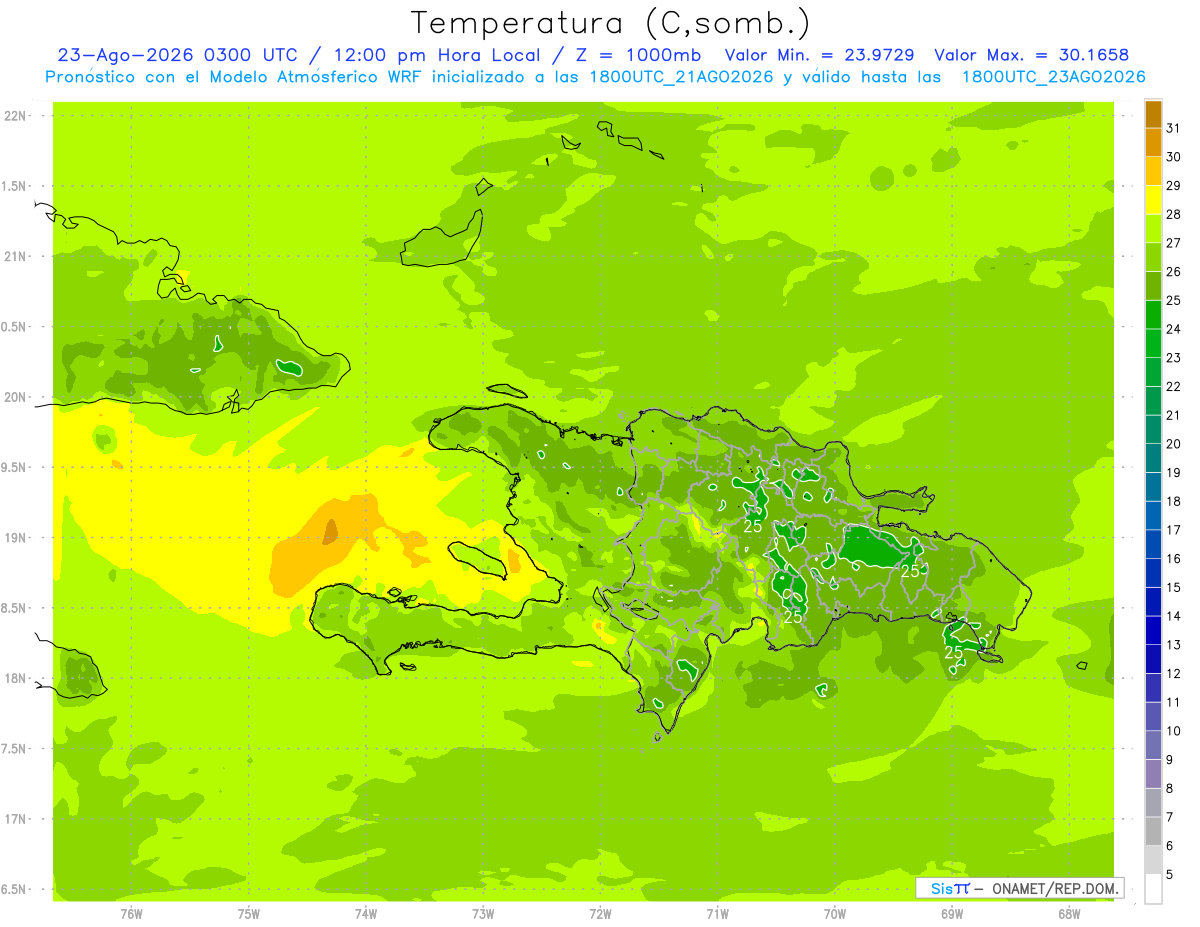Image resolution: width=1200 pixels, height=927 pixels.
Task: Click legend value 24
Action: tap(1174, 330)
